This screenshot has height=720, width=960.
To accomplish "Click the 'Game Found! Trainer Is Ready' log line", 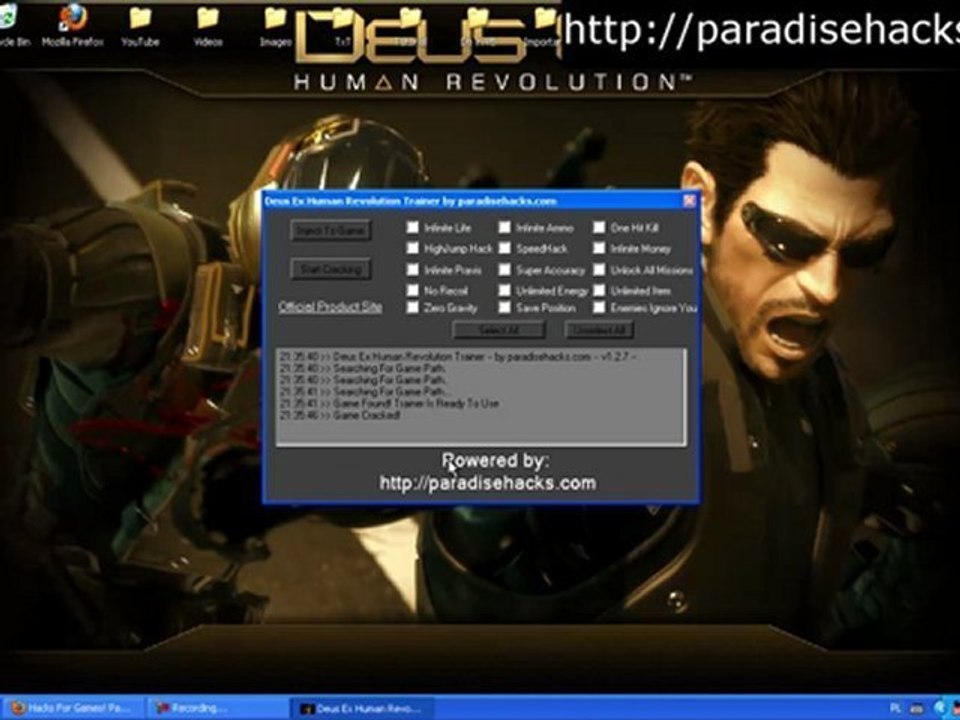I will [x=389, y=403].
